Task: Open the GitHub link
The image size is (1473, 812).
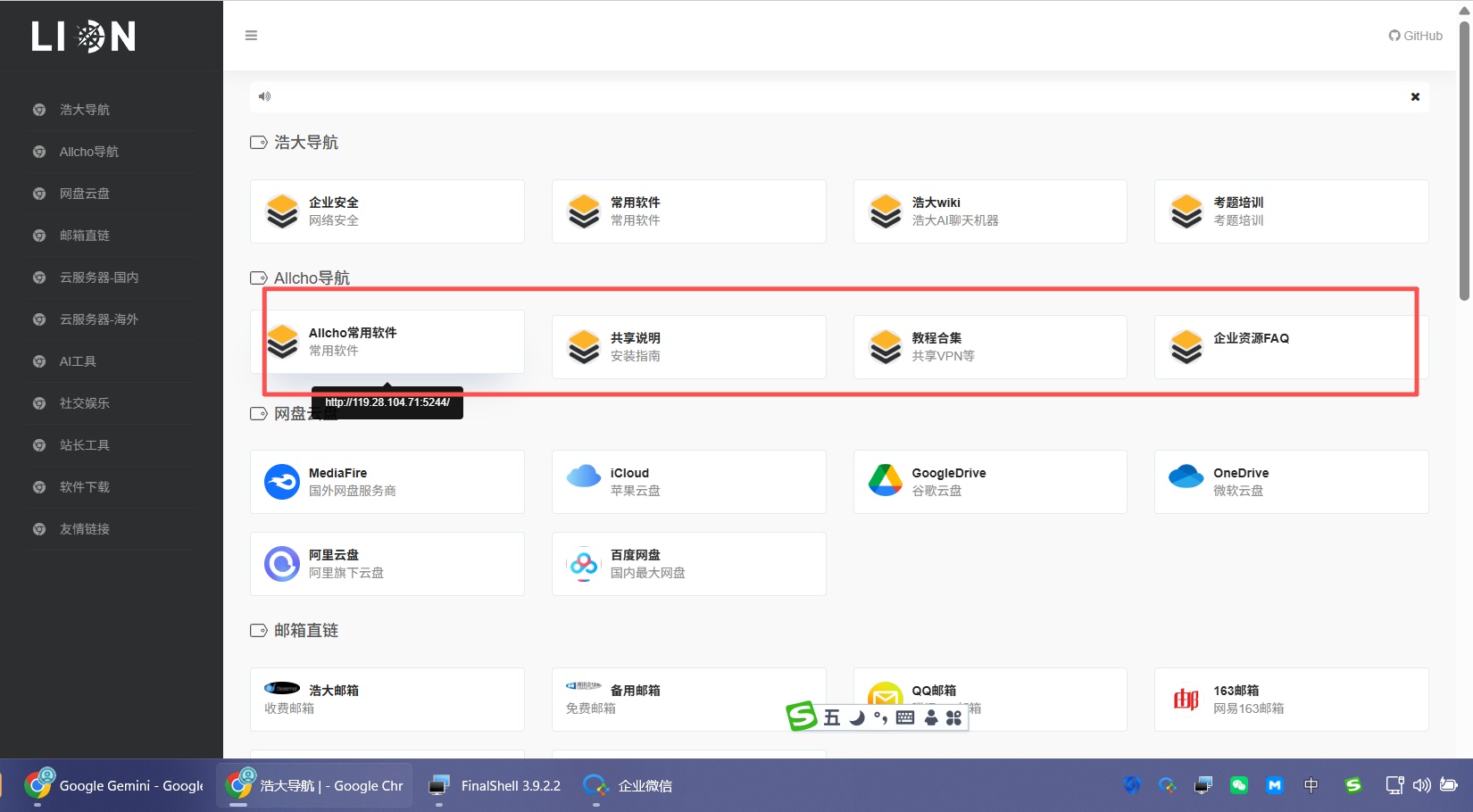Action: [x=1415, y=36]
